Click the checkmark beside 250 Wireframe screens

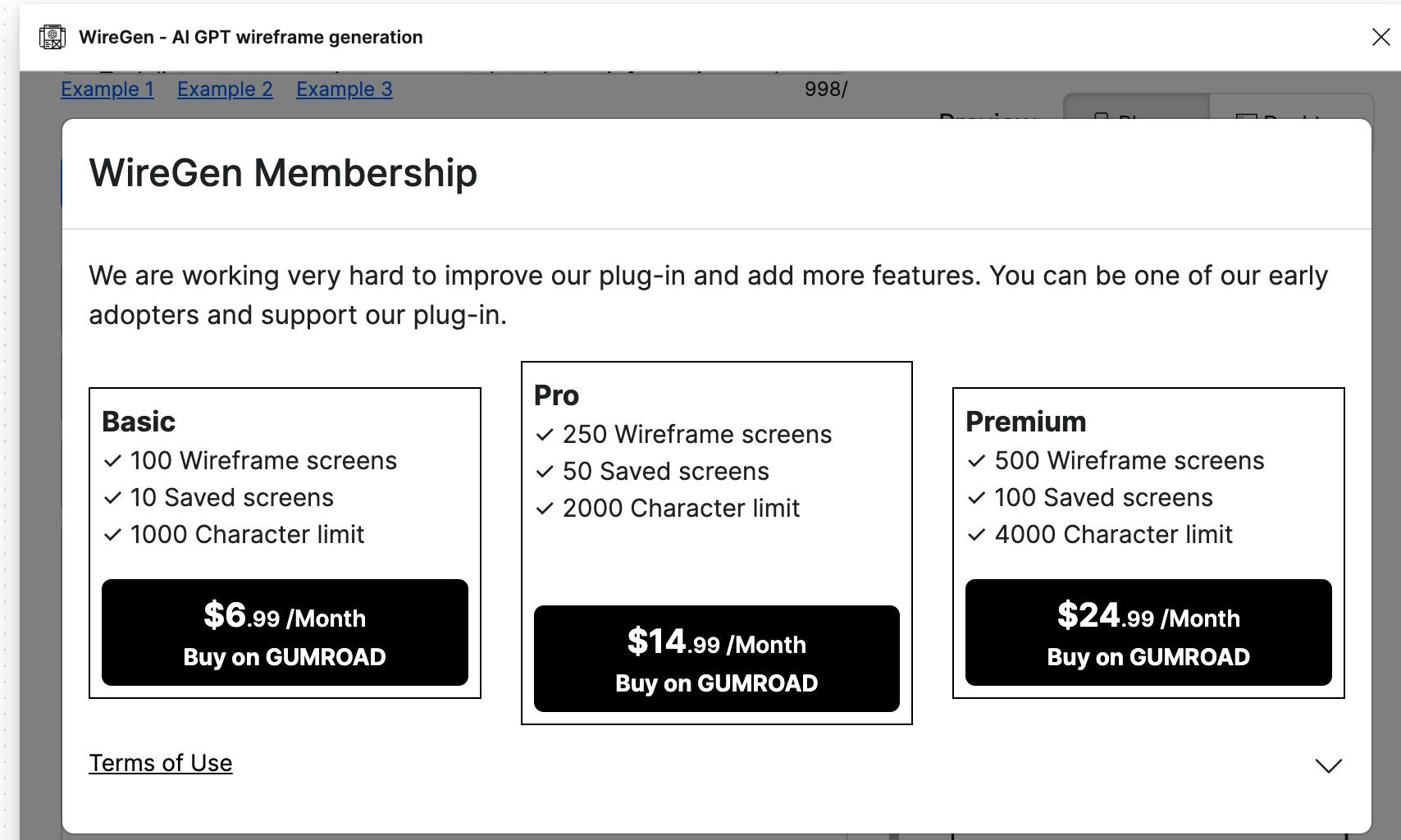(x=545, y=435)
